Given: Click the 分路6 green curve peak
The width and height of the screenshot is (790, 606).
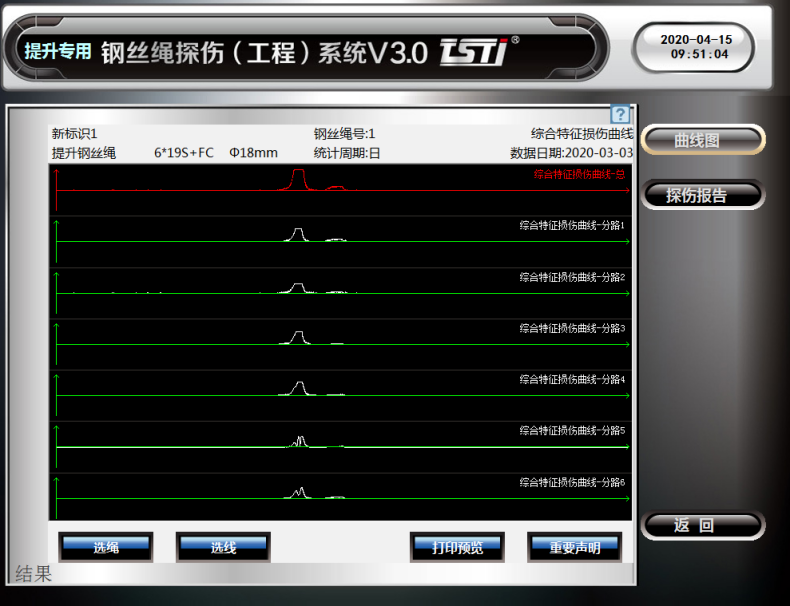Looking at the screenshot, I should pyautogui.click(x=299, y=491).
